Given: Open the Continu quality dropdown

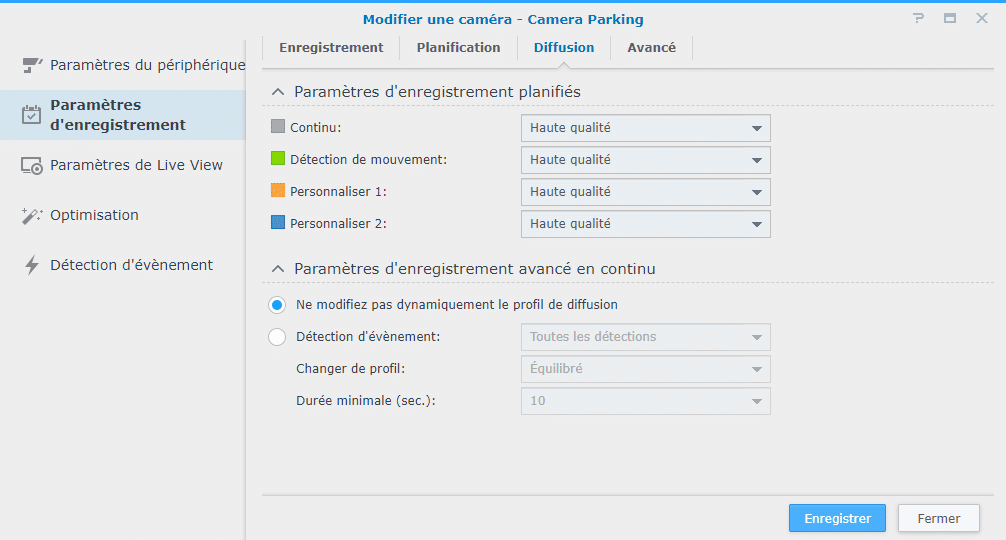Looking at the screenshot, I should tap(645, 128).
